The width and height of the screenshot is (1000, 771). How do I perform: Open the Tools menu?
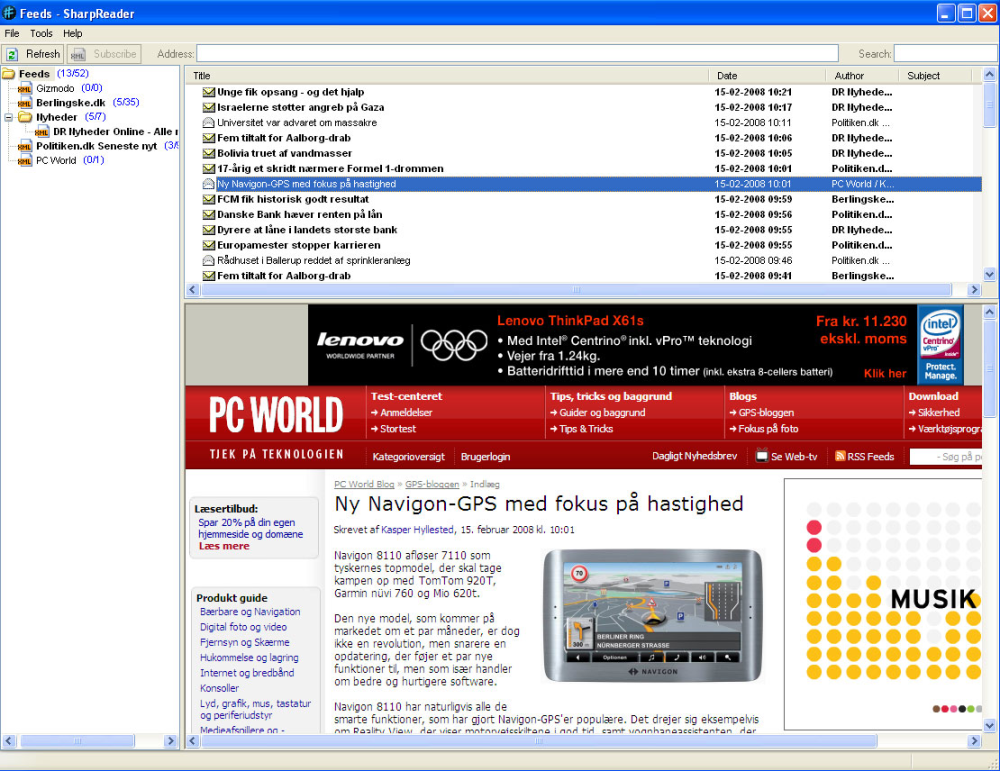[x=41, y=33]
